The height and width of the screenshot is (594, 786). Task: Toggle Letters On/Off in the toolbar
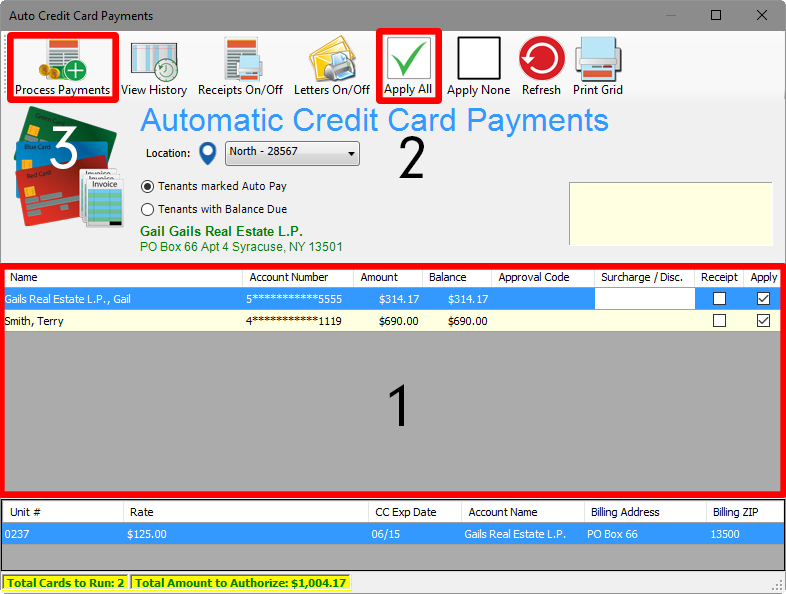pyautogui.click(x=331, y=66)
